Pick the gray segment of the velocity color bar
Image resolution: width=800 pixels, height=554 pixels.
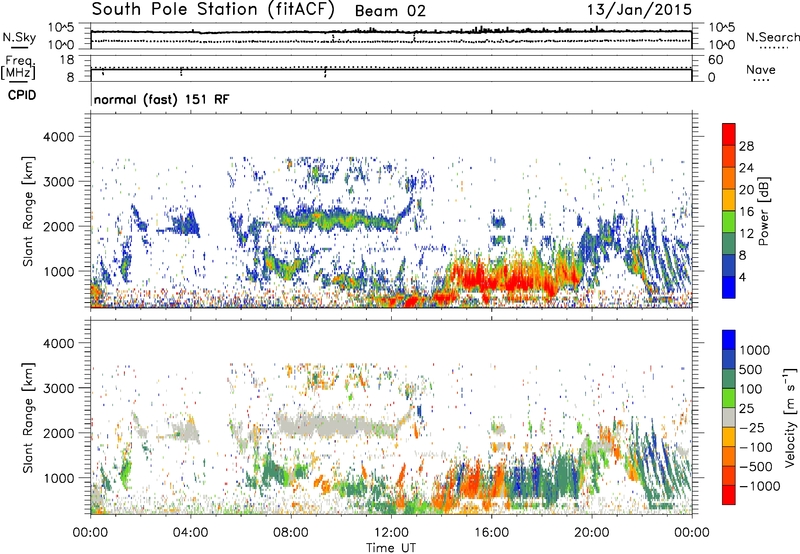(x=729, y=418)
